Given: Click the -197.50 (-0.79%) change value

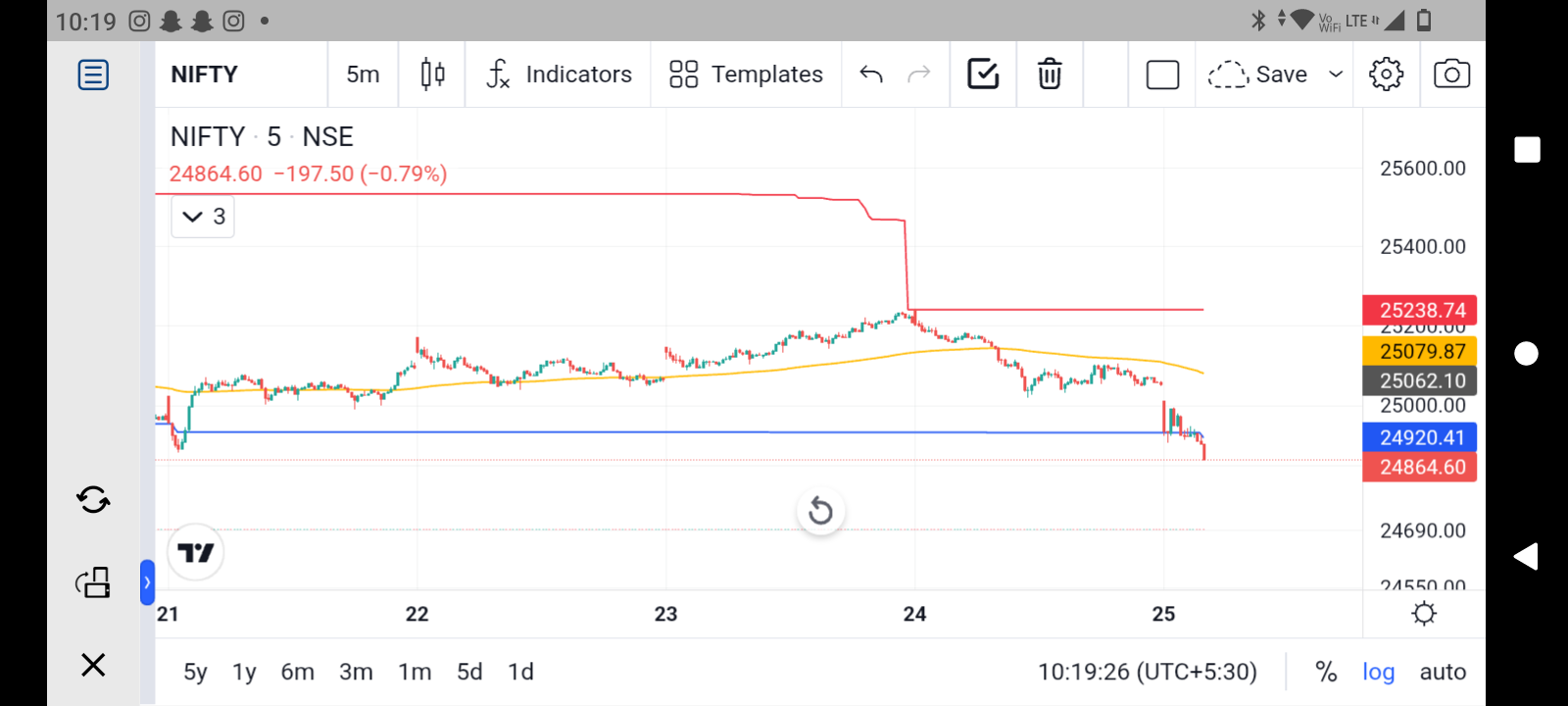Looking at the screenshot, I should point(361,174).
